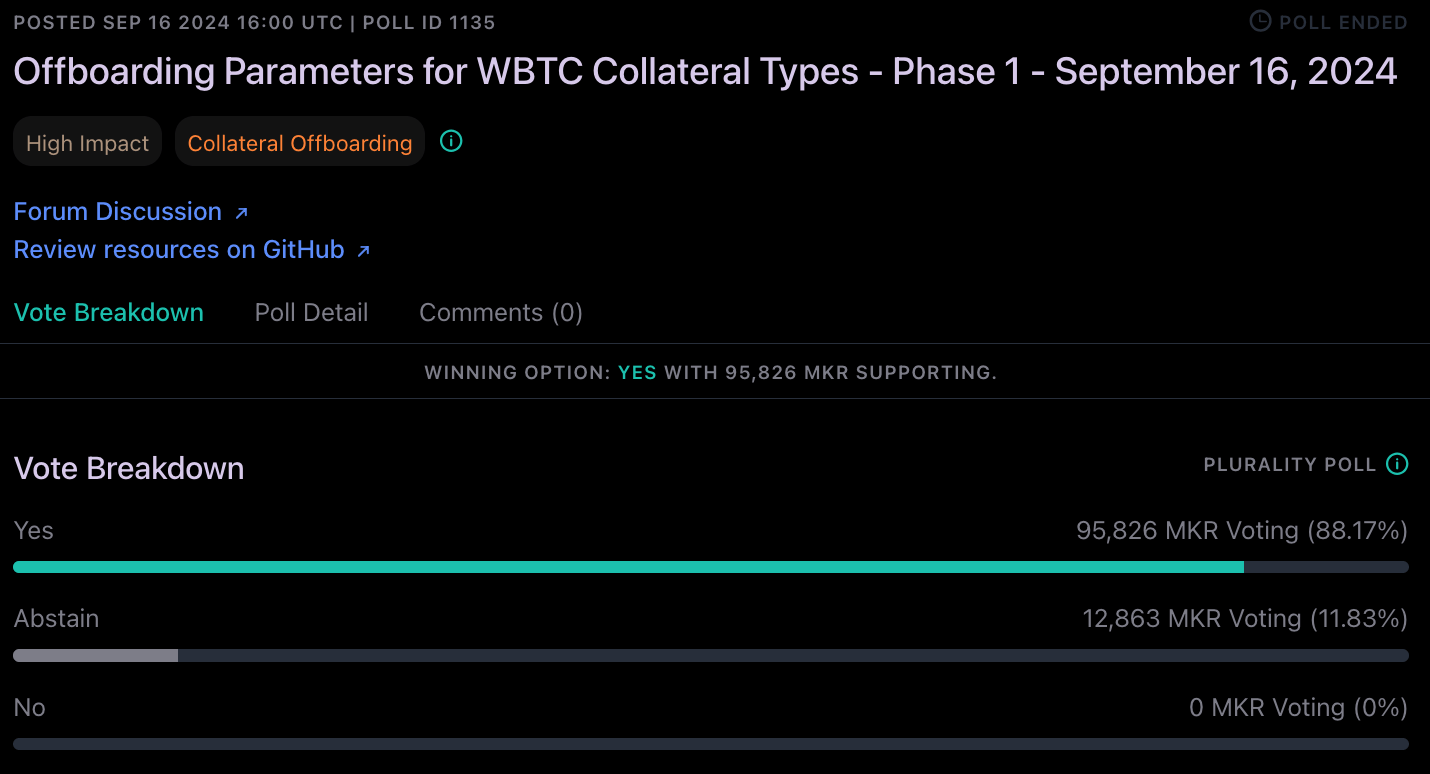Viewport: 1430px width, 774px height.
Task: Open the Comments (0) tab
Action: coord(500,313)
